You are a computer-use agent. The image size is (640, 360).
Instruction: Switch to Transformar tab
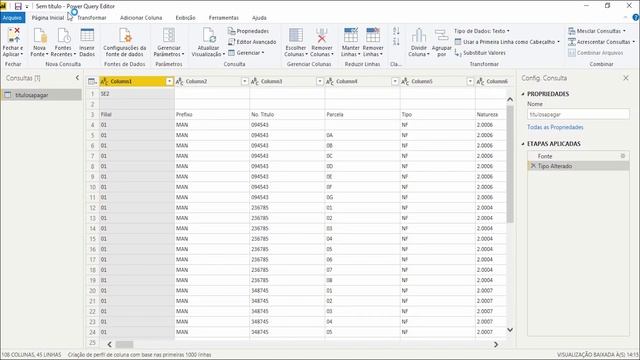(92, 18)
